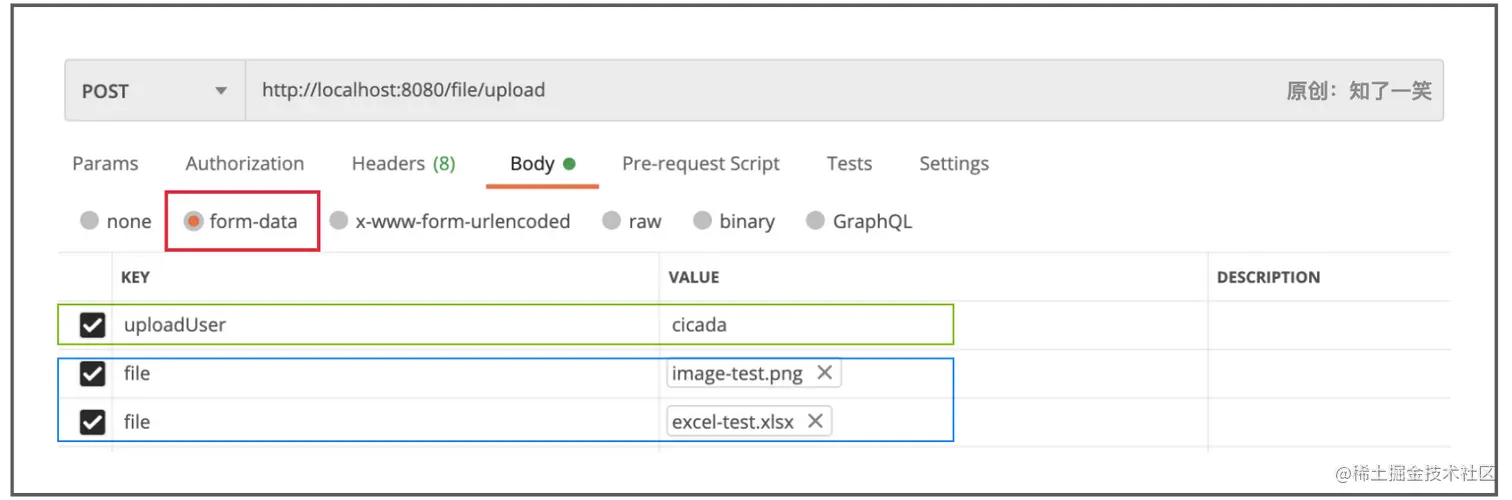
Task: Switch to the Settings tab
Action: click(x=954, y=164)
